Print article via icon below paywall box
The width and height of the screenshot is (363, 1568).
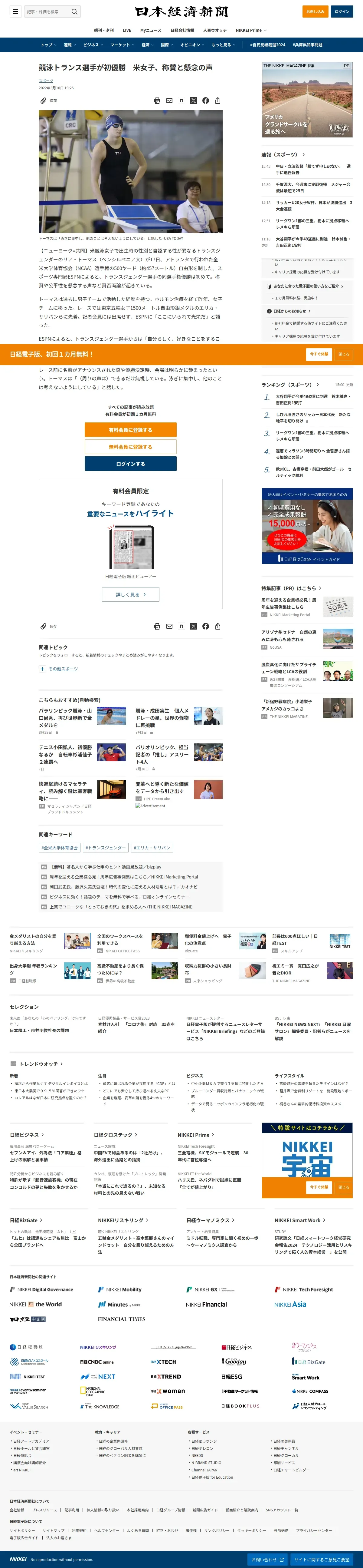158,626
